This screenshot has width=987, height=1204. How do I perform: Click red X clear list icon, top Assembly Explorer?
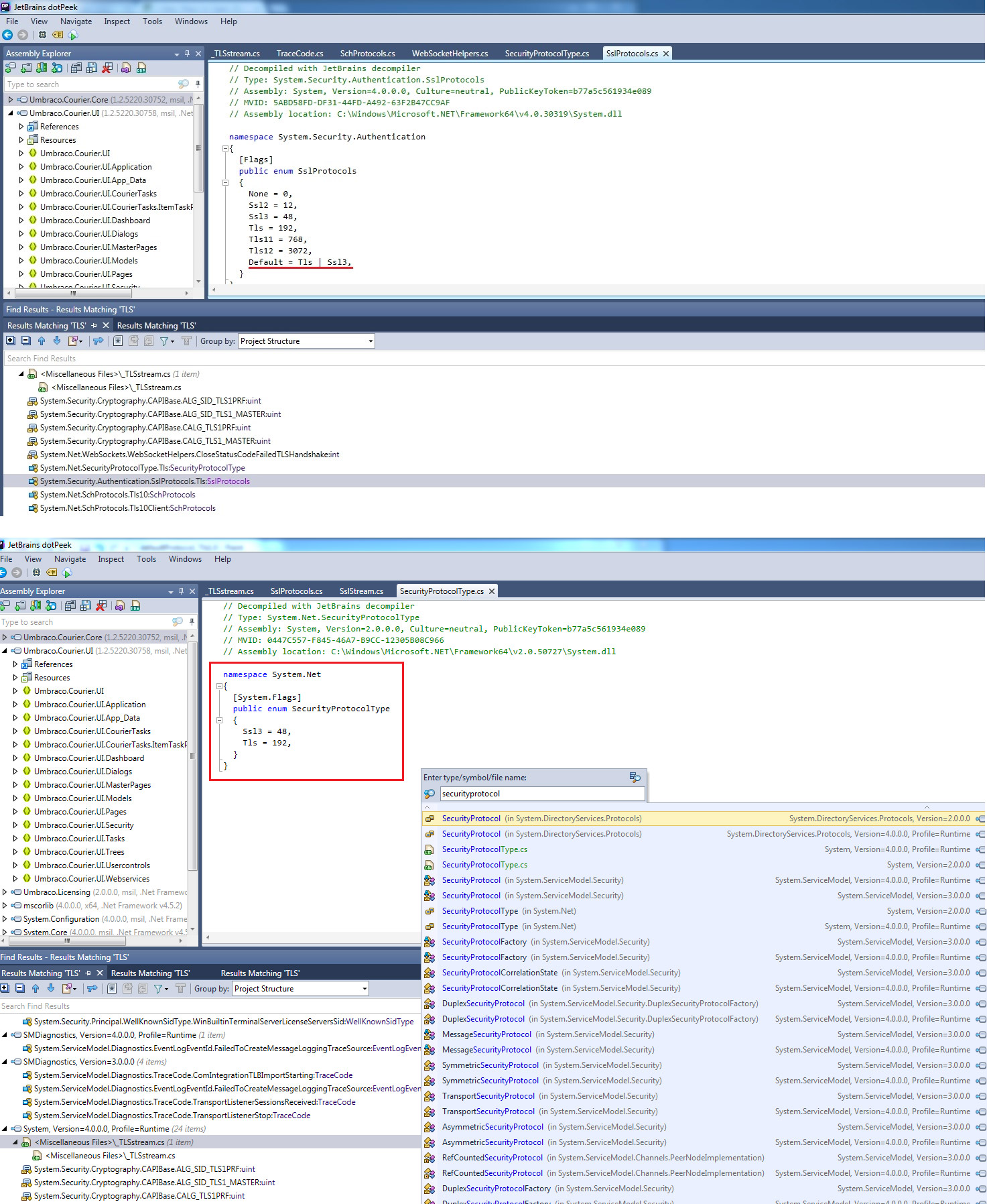point(107,68)
